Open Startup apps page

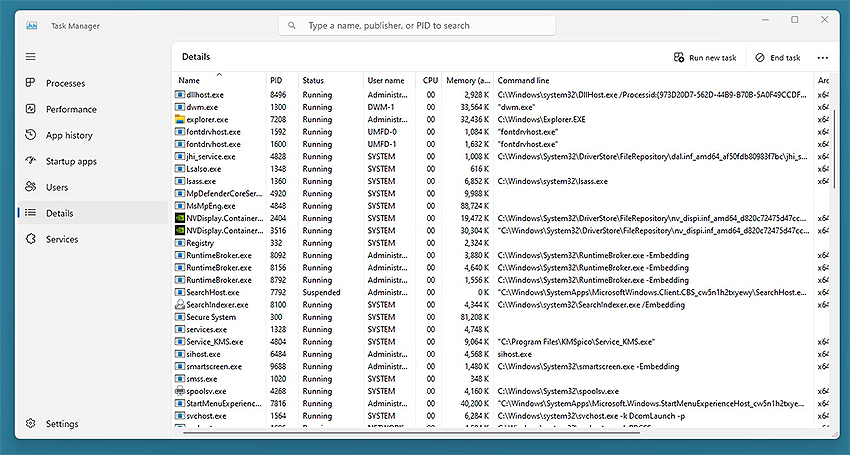coord(93,161)
